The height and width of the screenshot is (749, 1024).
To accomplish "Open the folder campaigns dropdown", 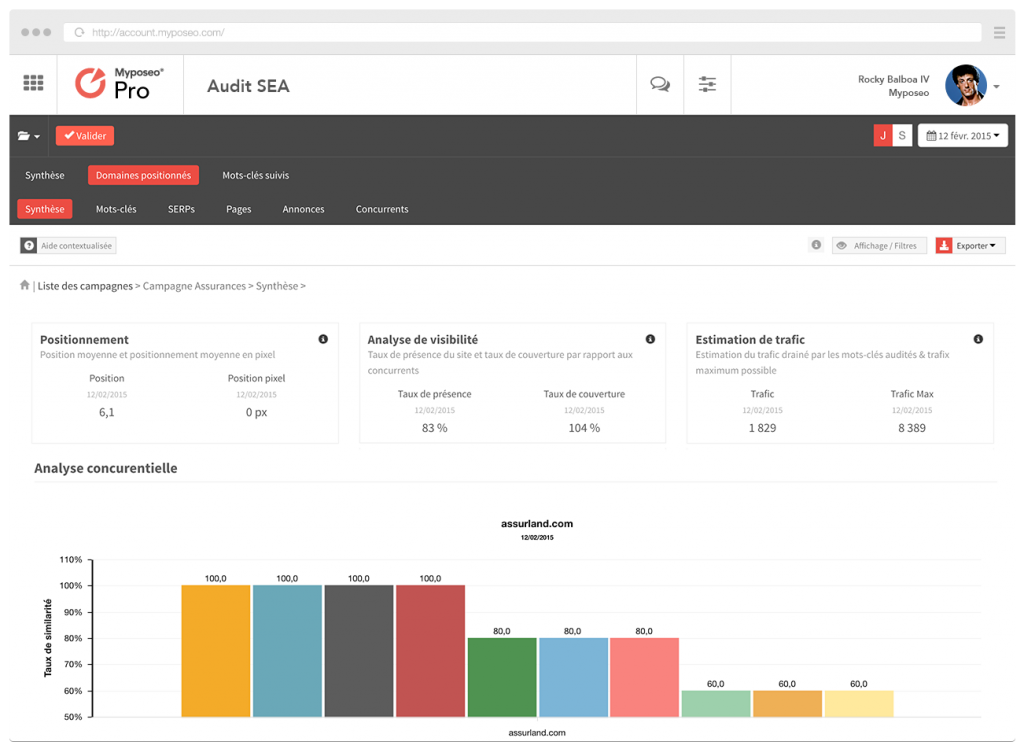I will [28, 136].
